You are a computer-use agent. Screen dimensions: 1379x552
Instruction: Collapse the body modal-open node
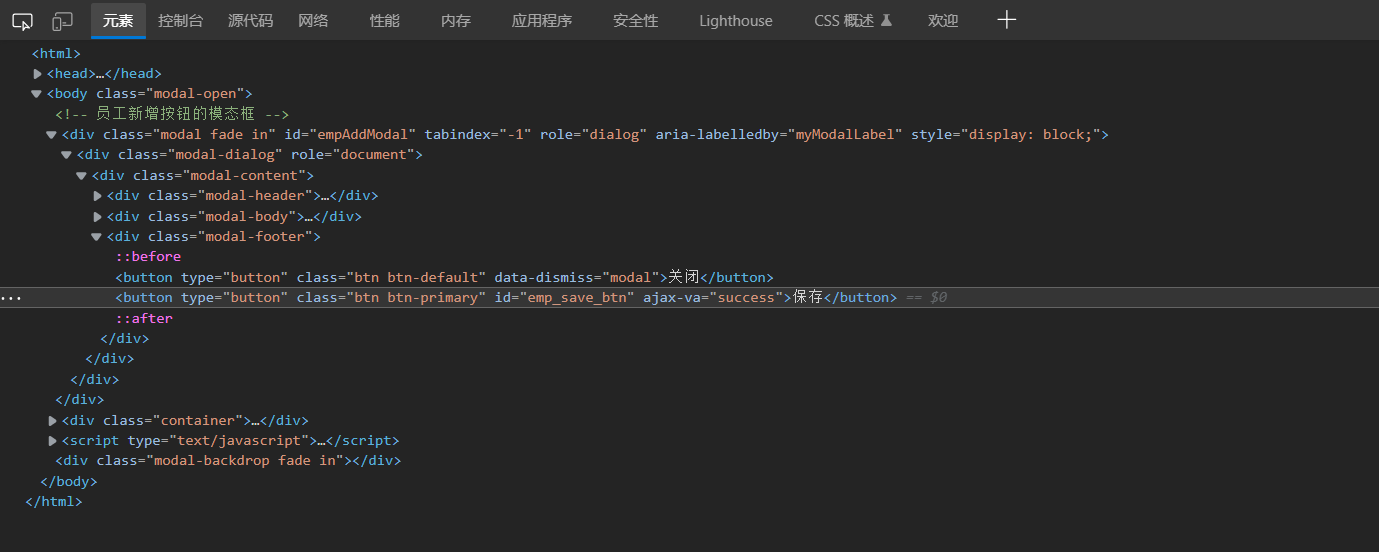(x=37, y=94)
